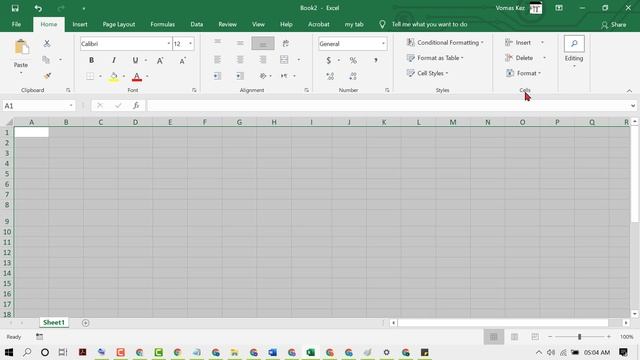
Task: Add a new sheet with plus icon
Action: click(85, 323)
